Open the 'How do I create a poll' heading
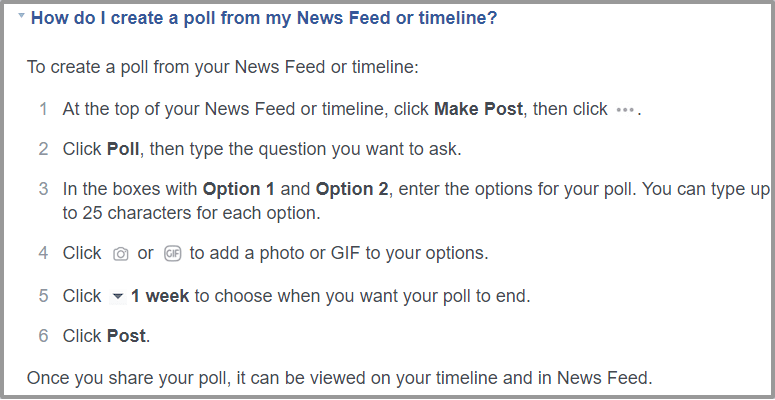 264,19
